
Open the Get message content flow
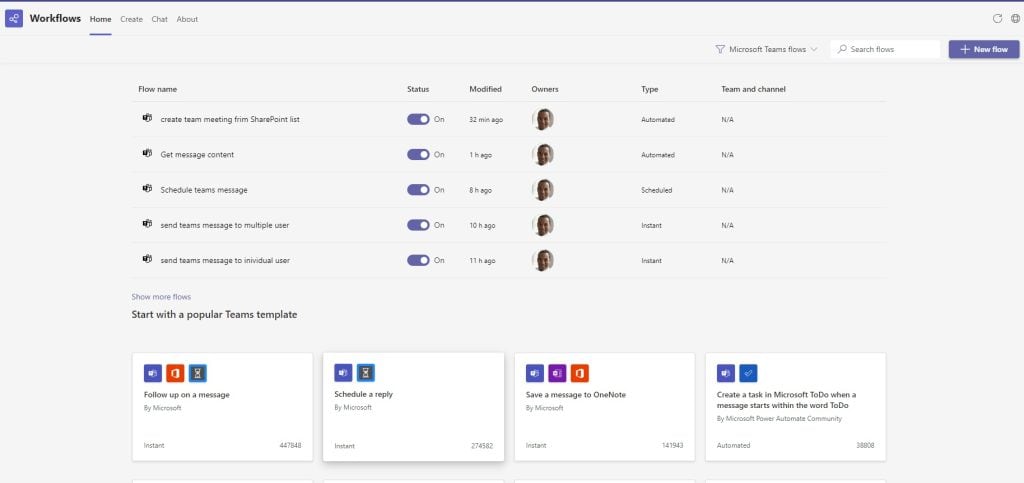point(197,155)
